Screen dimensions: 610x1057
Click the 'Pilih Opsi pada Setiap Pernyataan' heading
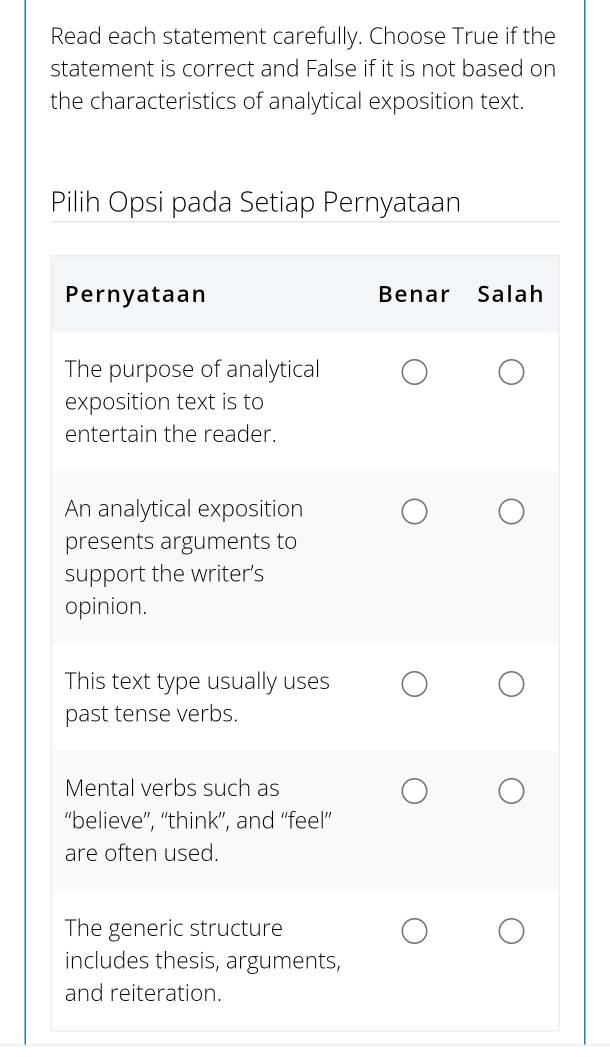[255, 202]
